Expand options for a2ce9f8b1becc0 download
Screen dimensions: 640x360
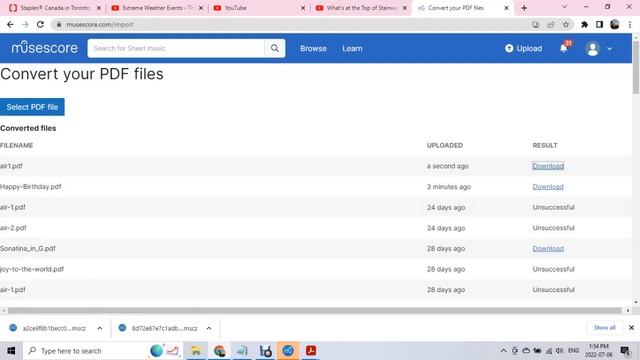pos(100,328)
